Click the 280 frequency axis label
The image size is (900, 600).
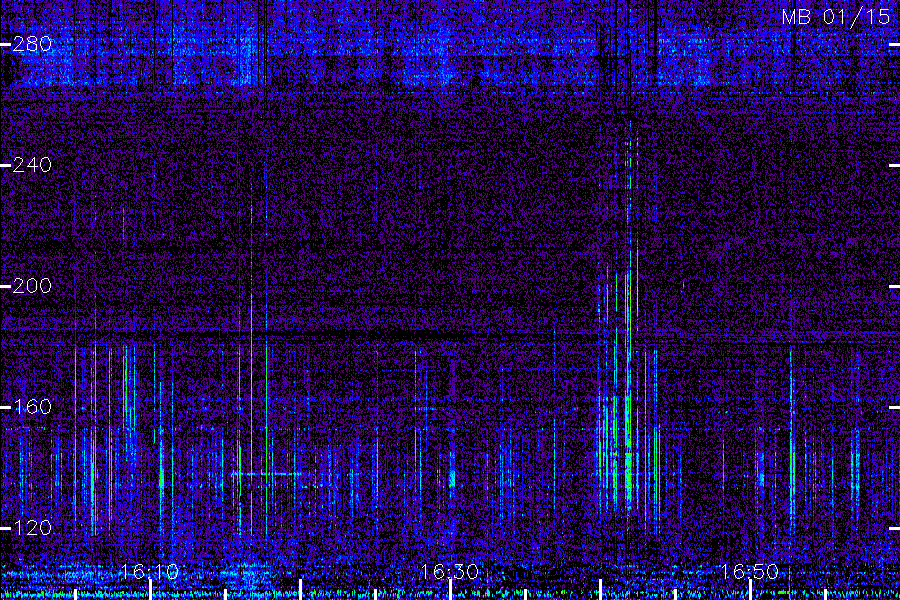(x=32, y=44)
